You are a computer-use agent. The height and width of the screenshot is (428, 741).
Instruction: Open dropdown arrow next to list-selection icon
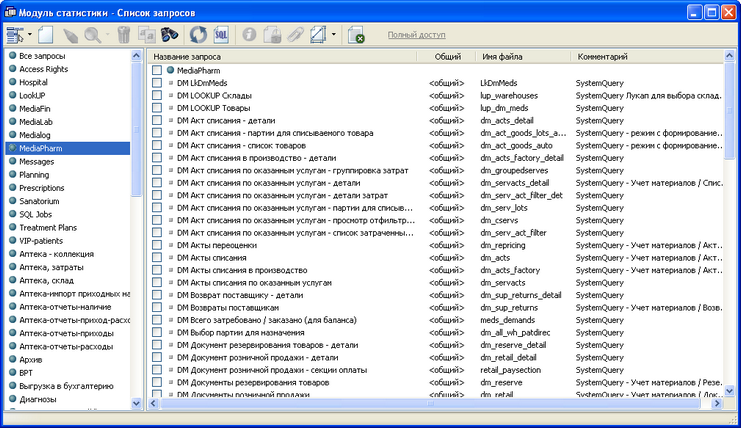coord(30,34)
